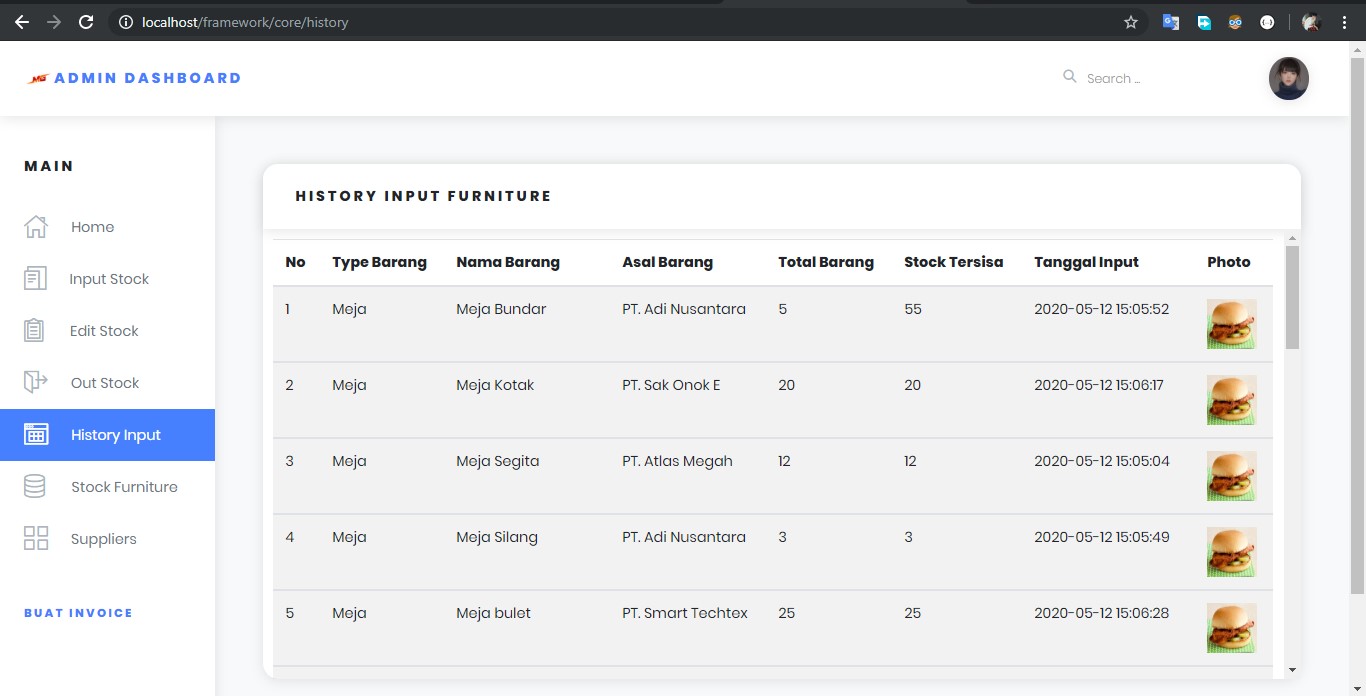Open the Chrome three-dot menu
This screenshot has height=696, width=1366.
(1345, 22)
